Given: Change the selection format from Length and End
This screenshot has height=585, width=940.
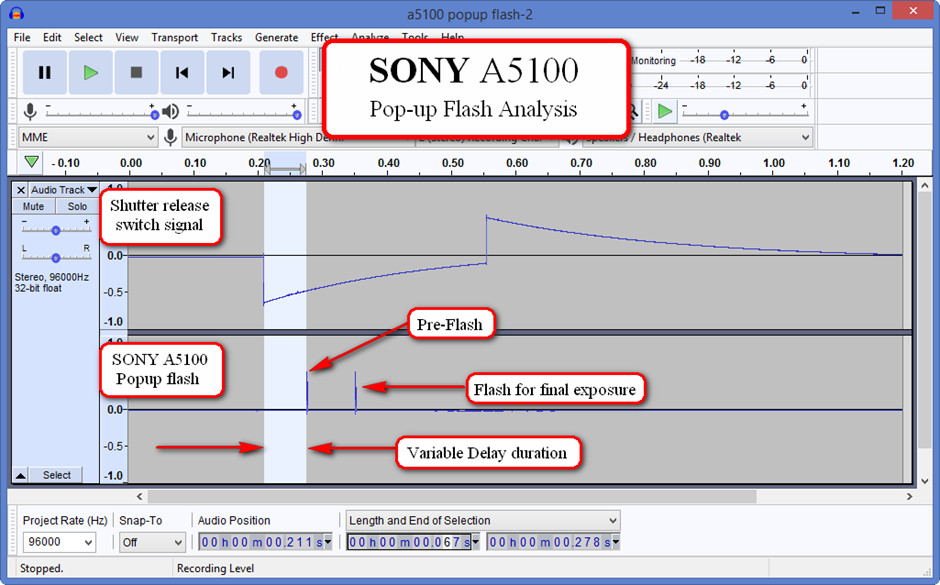Looking at the screenshot, I should point(483,520).
